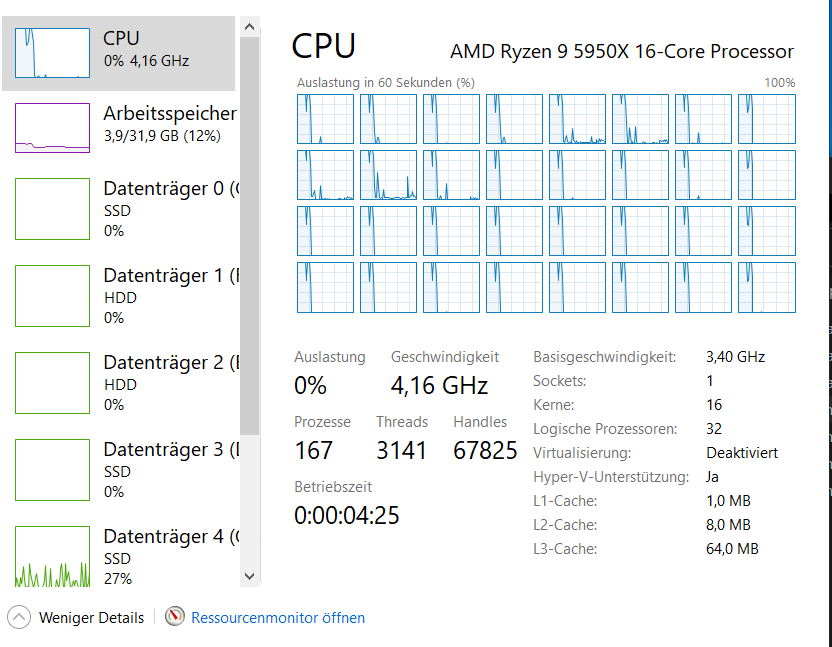Click the sidebar scroll up arrow
This screenshot has width=832, height=647.
[250, 27]
